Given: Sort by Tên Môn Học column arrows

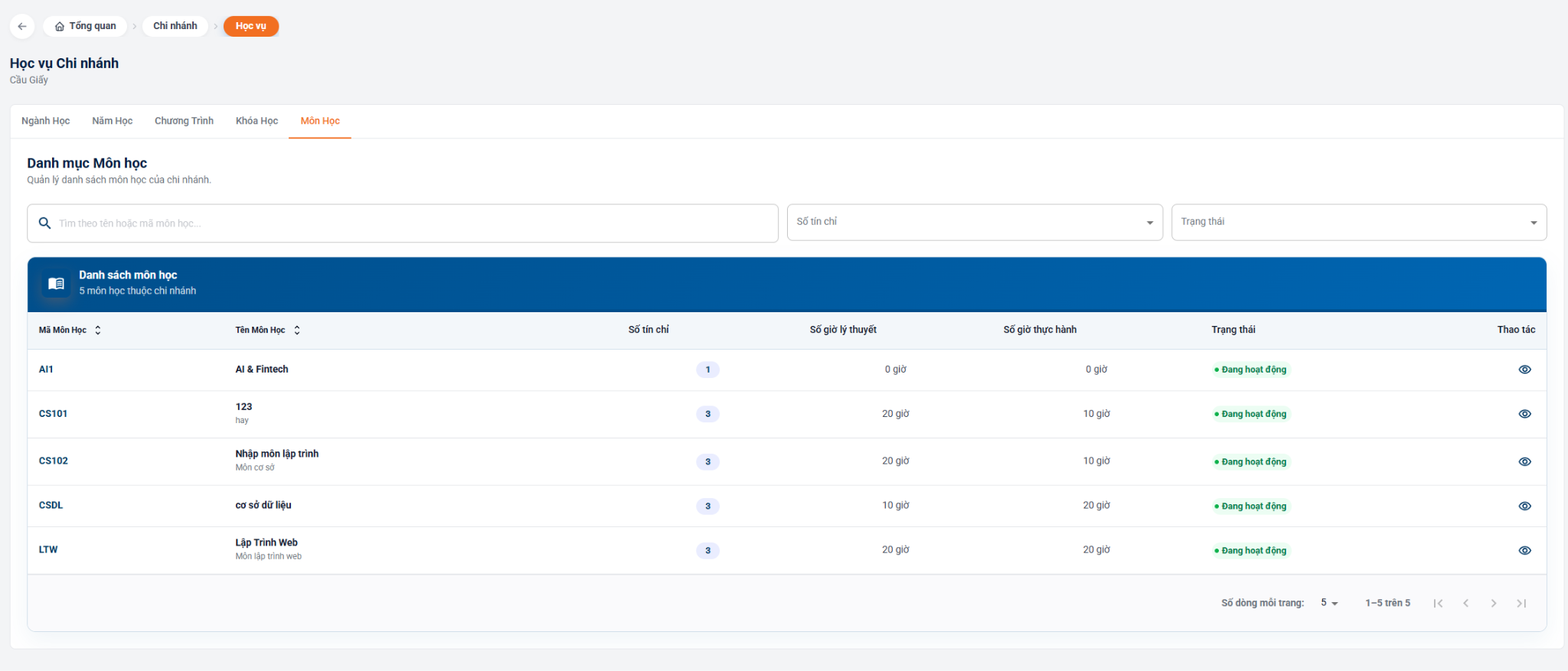Looking at the screenshot, I should click(297, 330).
